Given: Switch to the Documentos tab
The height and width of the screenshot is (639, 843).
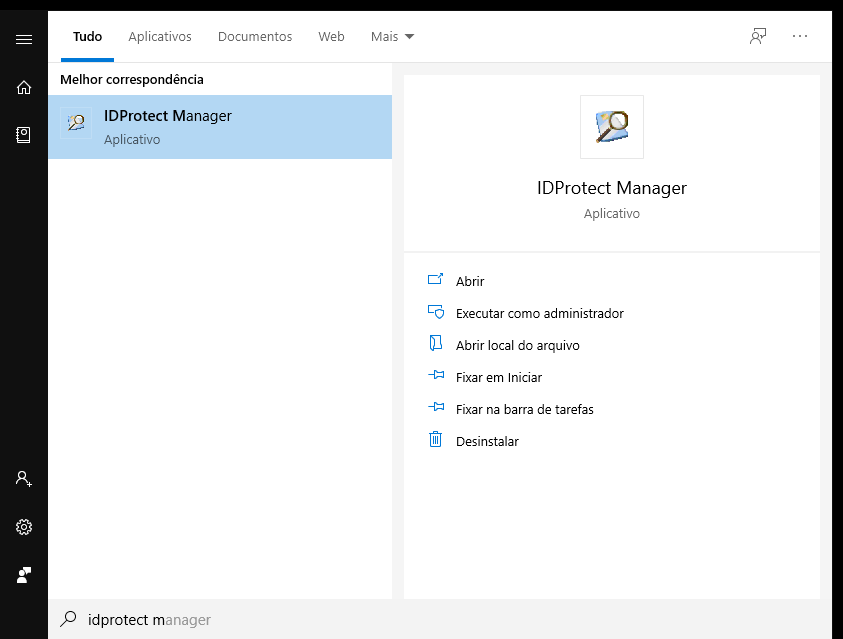Looking at the screenshot, I should [255, 37].
